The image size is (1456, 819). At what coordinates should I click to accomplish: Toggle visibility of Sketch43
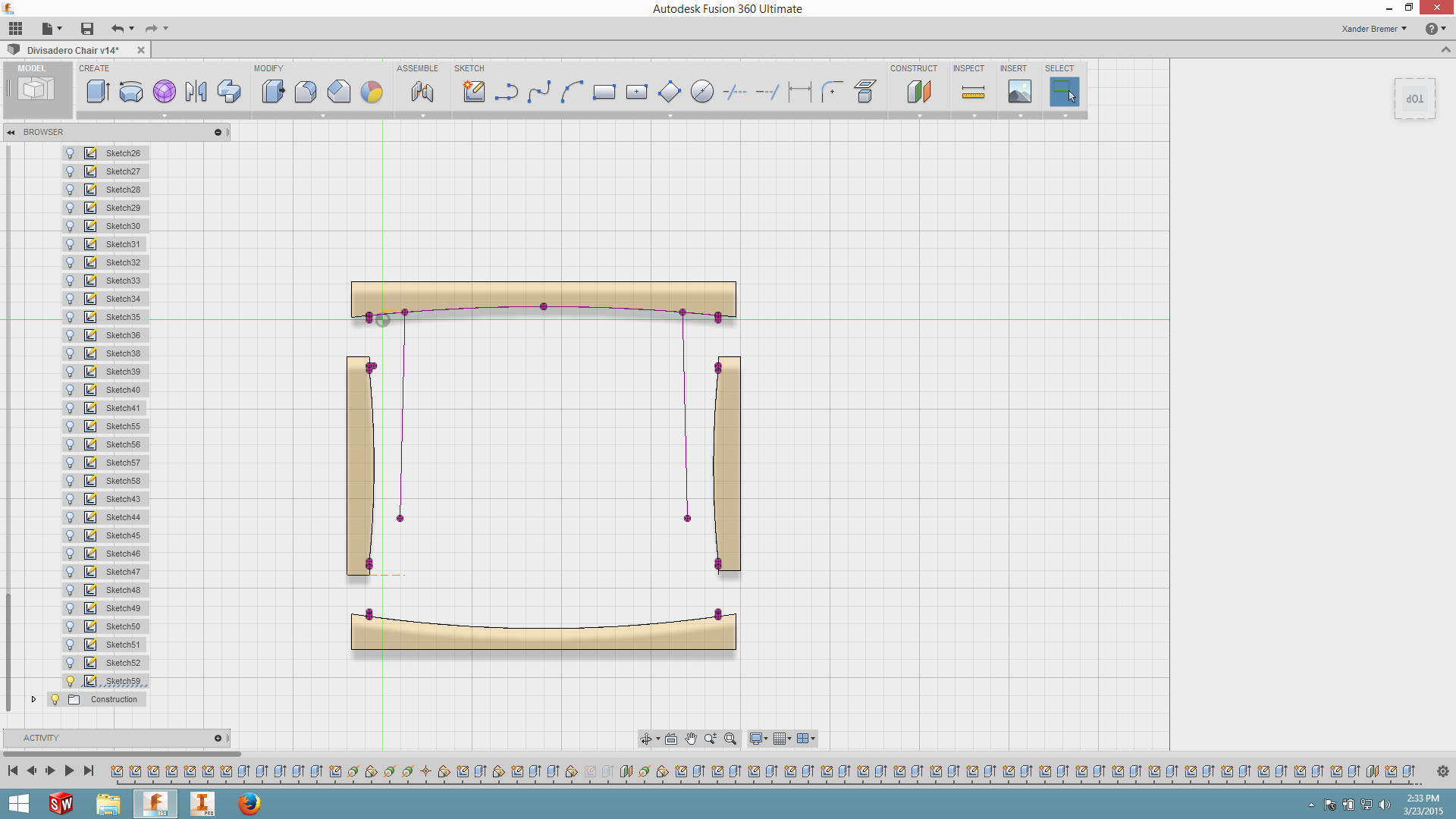point(70,499)
